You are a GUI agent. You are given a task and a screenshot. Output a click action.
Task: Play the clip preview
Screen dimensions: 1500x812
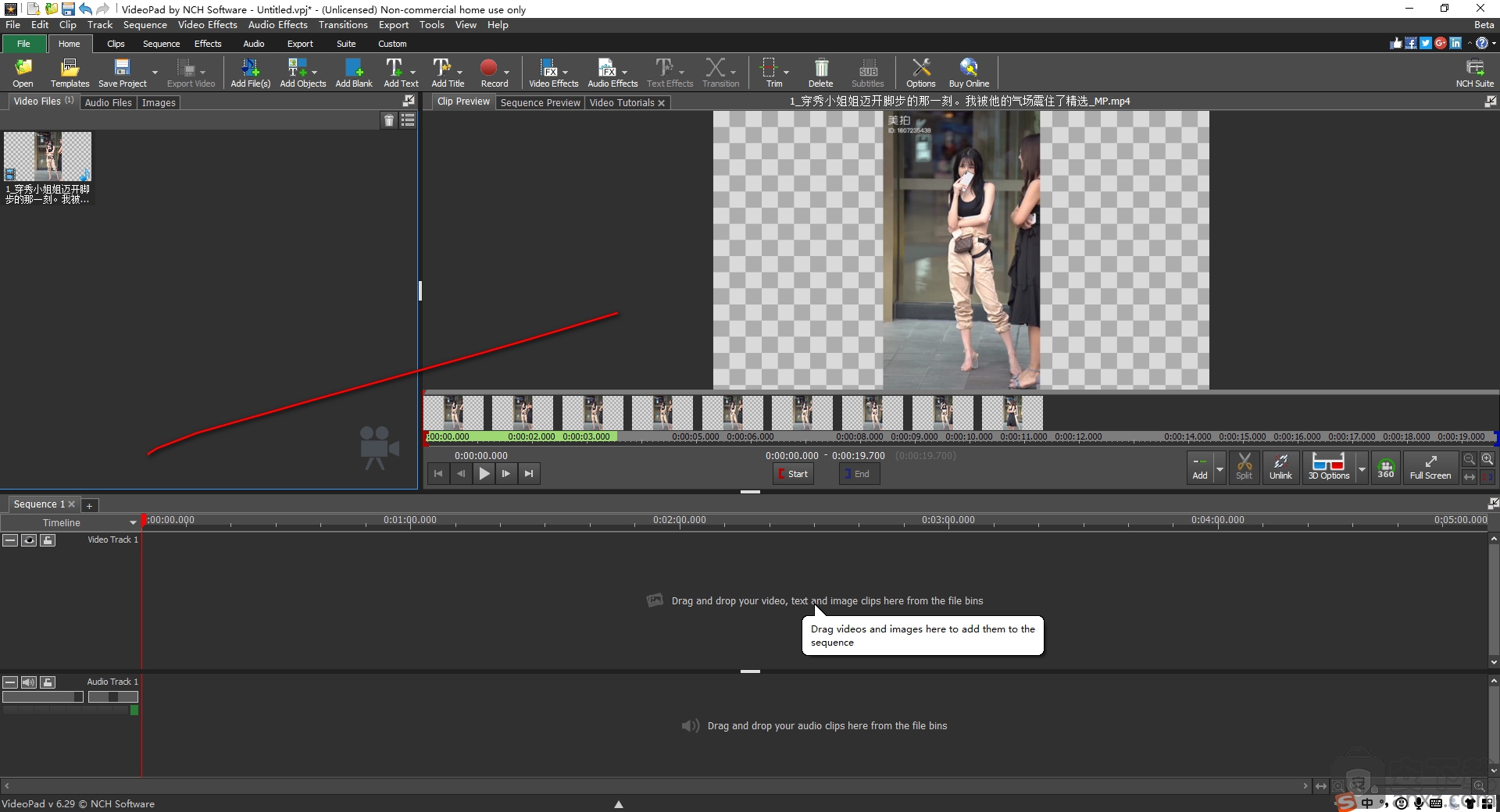tap(484, 473)
